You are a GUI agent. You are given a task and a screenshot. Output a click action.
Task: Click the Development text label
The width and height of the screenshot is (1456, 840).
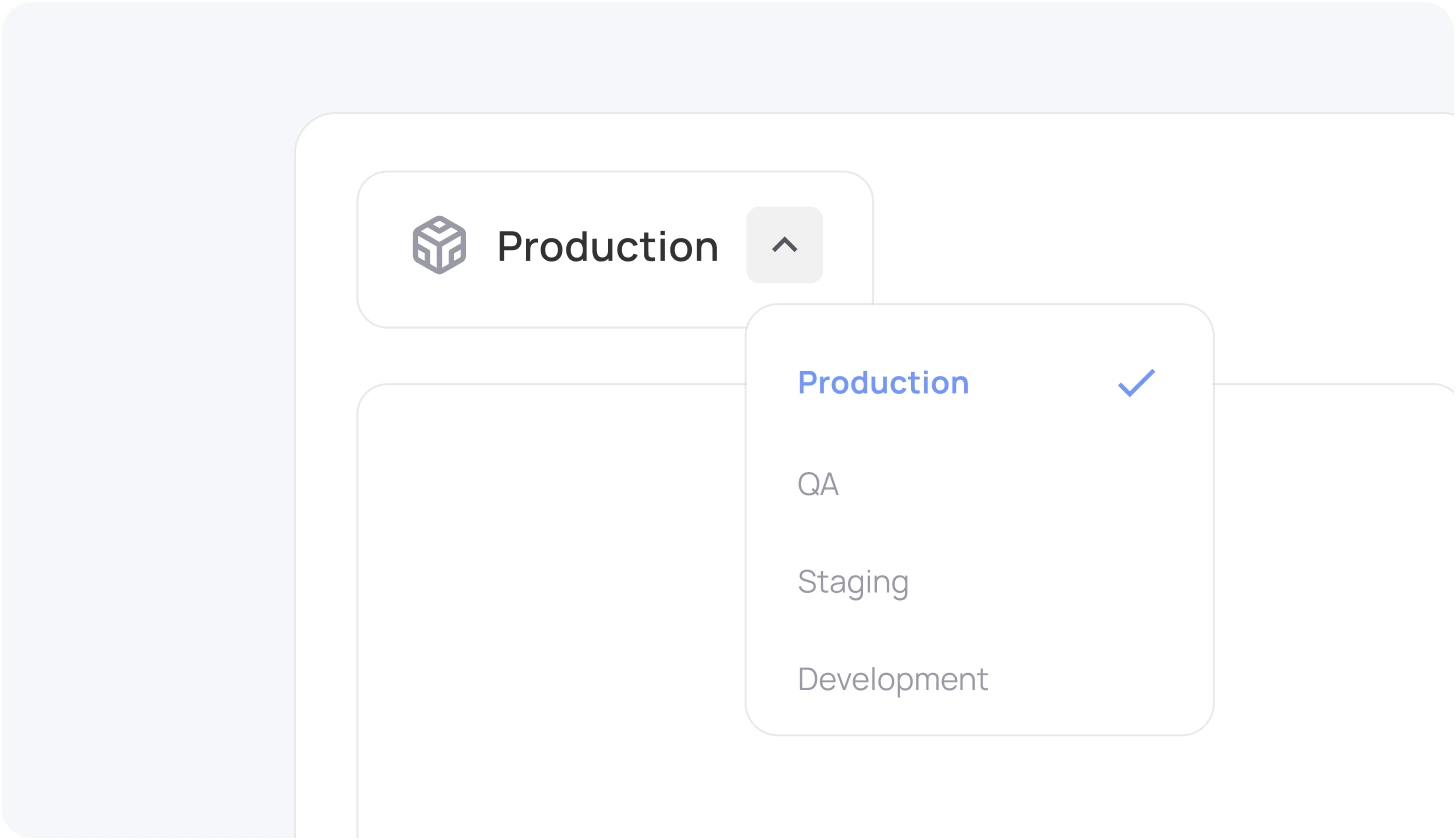tap(893, 679)
